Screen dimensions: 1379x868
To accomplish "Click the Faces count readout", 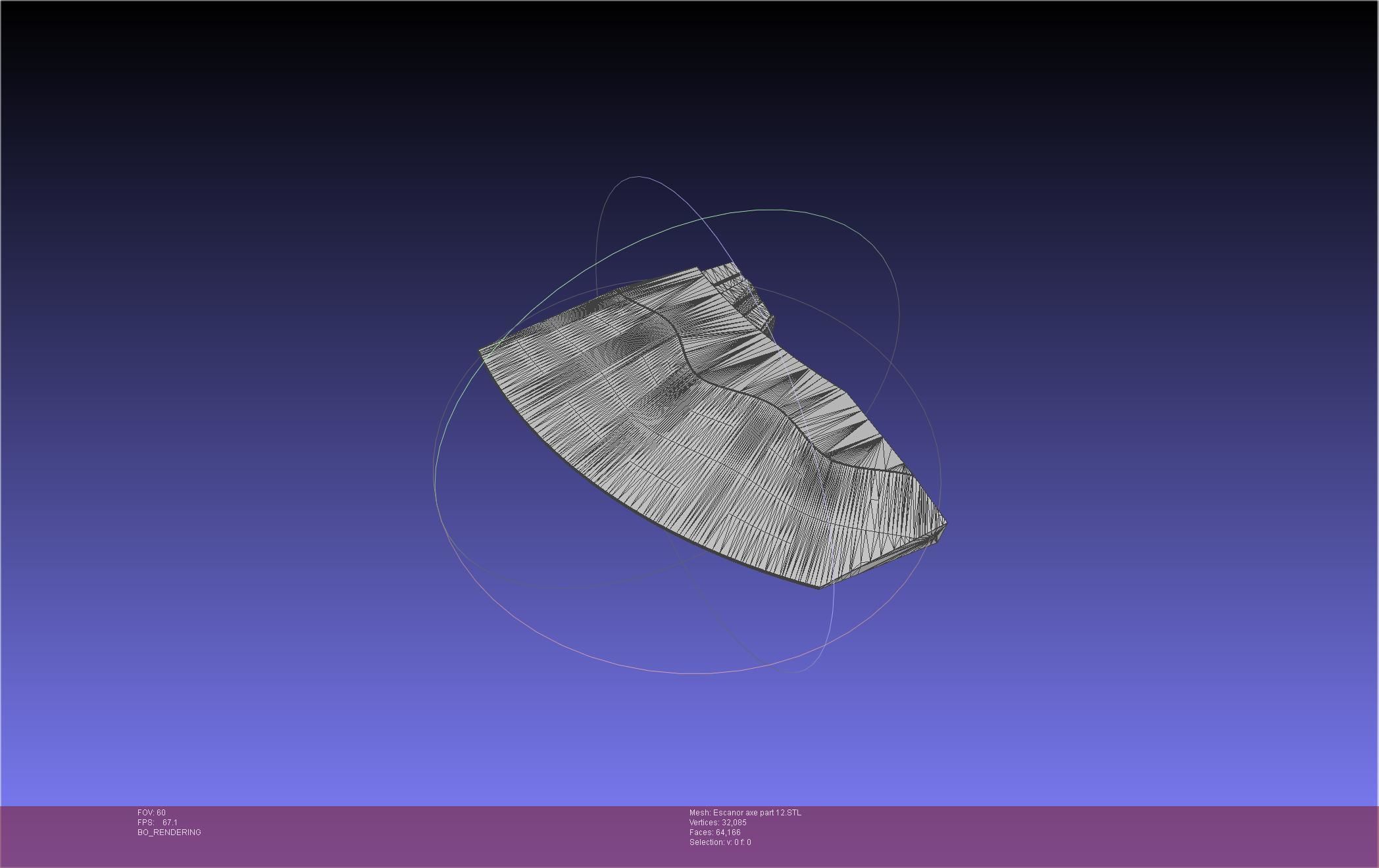I will (715, 832).
